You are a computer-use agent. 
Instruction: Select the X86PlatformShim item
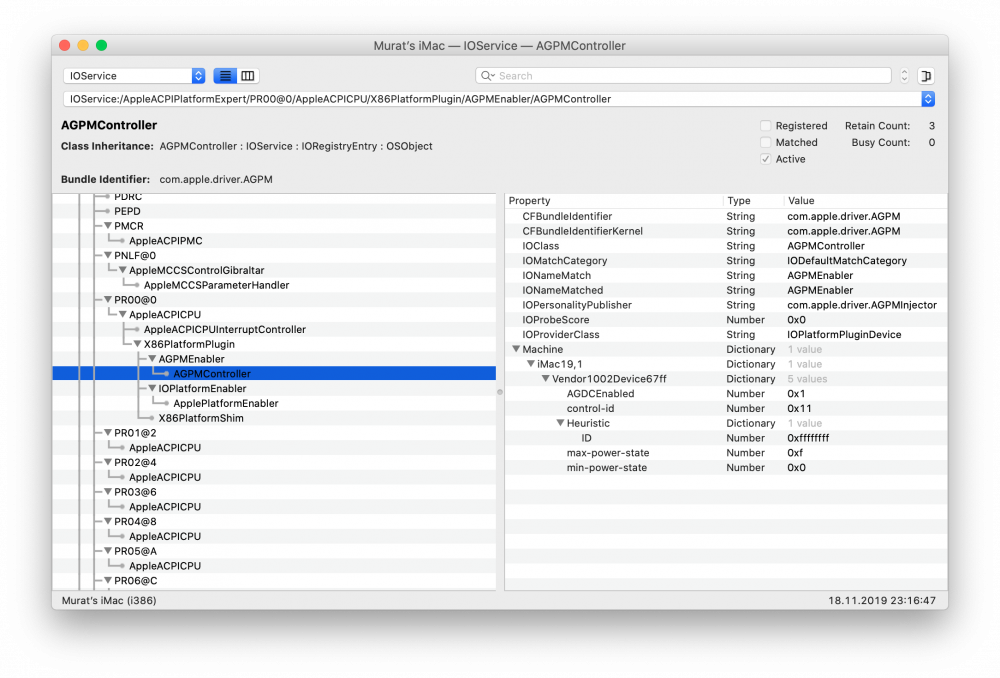tap(201, 418)
